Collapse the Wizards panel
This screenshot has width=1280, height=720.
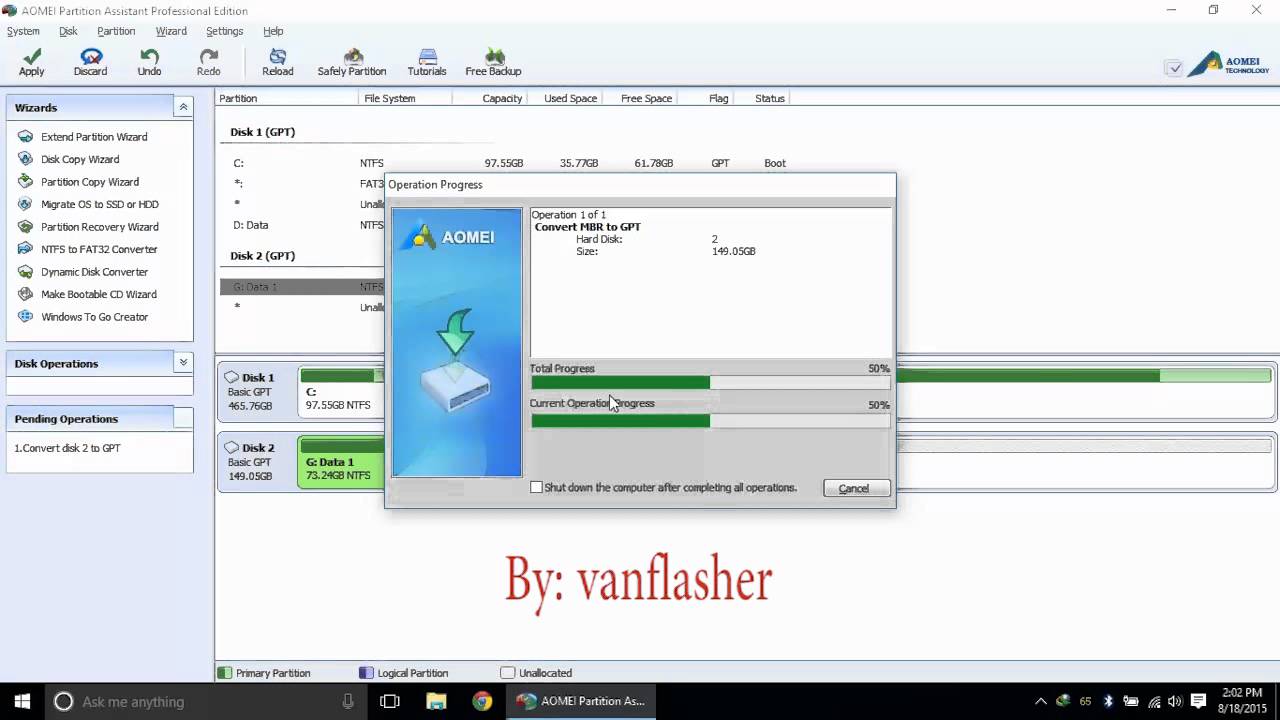[x=183, y=107]
